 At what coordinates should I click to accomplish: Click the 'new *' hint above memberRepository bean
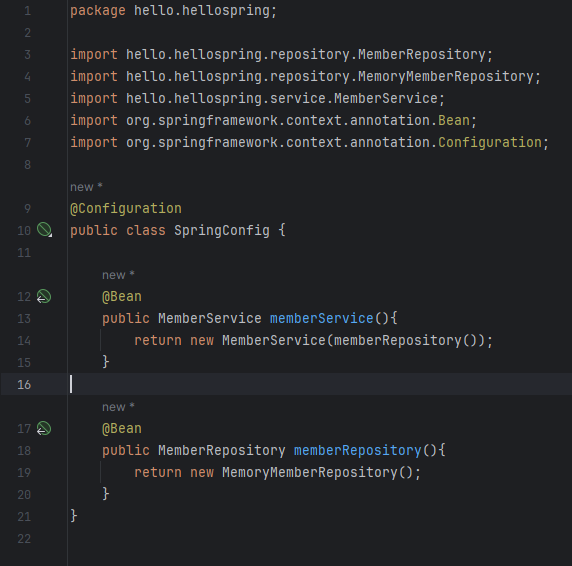[x=118, y=407]
